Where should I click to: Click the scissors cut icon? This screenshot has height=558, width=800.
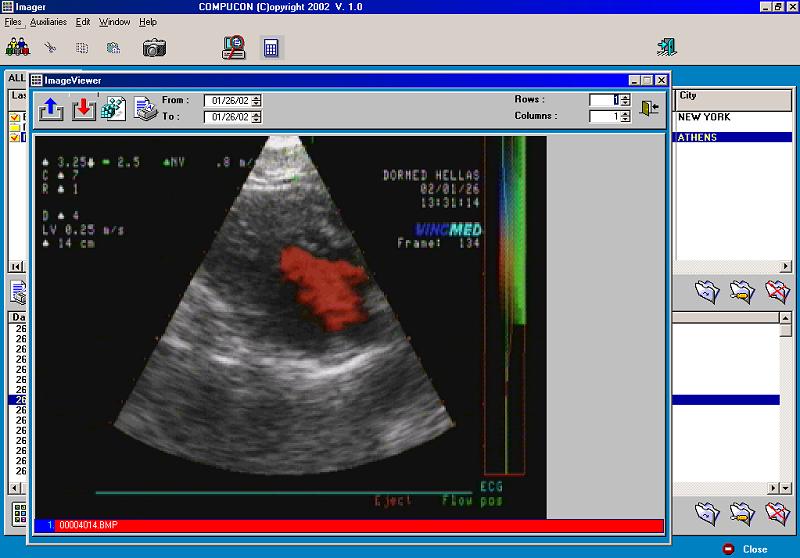tap(50, 48)
